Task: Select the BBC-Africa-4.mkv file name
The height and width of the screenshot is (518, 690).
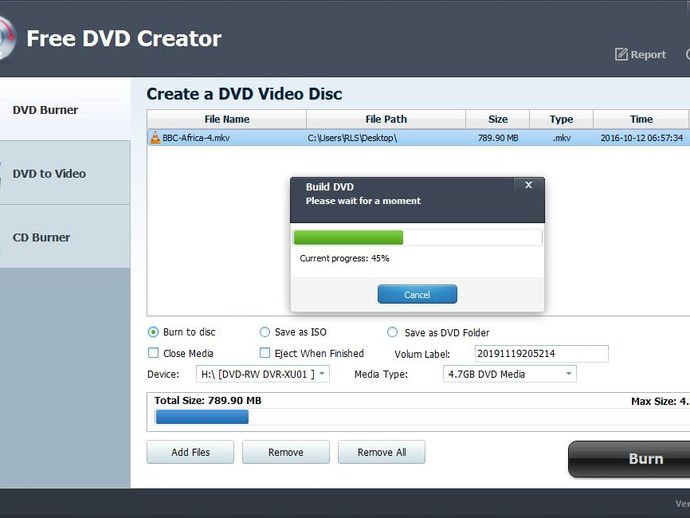Action: click(x=196, y=138)
